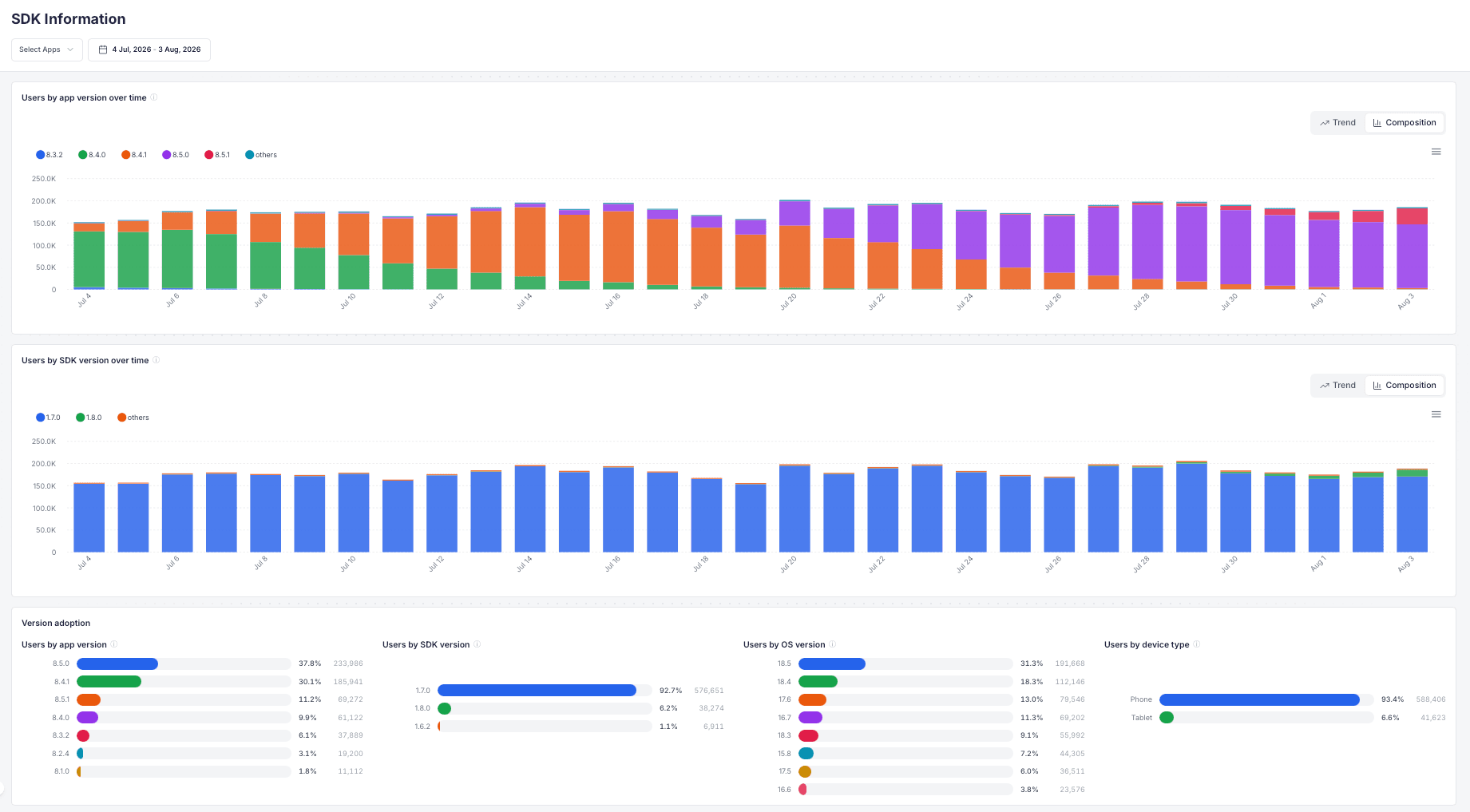Toggle 1.8.0 series in SDK version legend
The image size is (1470, 812).
click(x=89, y=418)
